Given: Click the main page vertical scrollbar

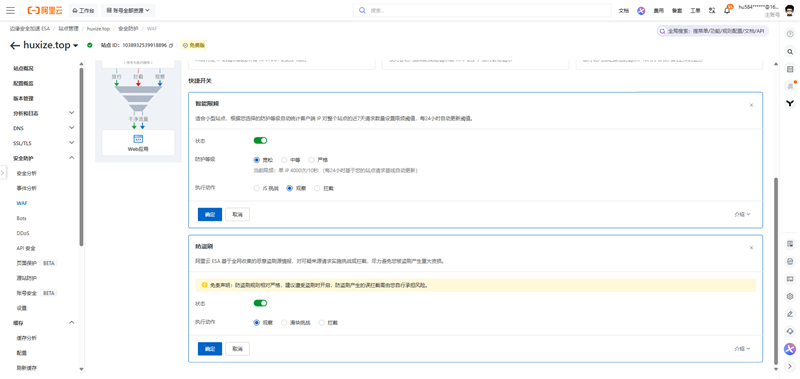Looking at the screenshot, I should coord(777,270).
